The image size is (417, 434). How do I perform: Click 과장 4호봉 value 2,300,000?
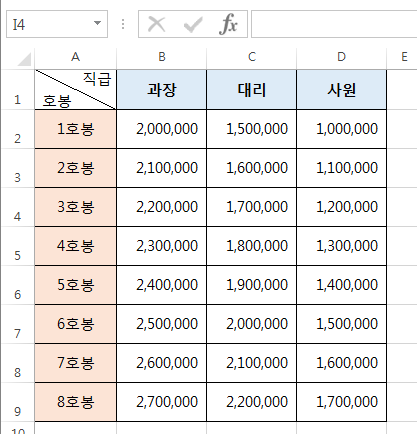tap(162, 246)
